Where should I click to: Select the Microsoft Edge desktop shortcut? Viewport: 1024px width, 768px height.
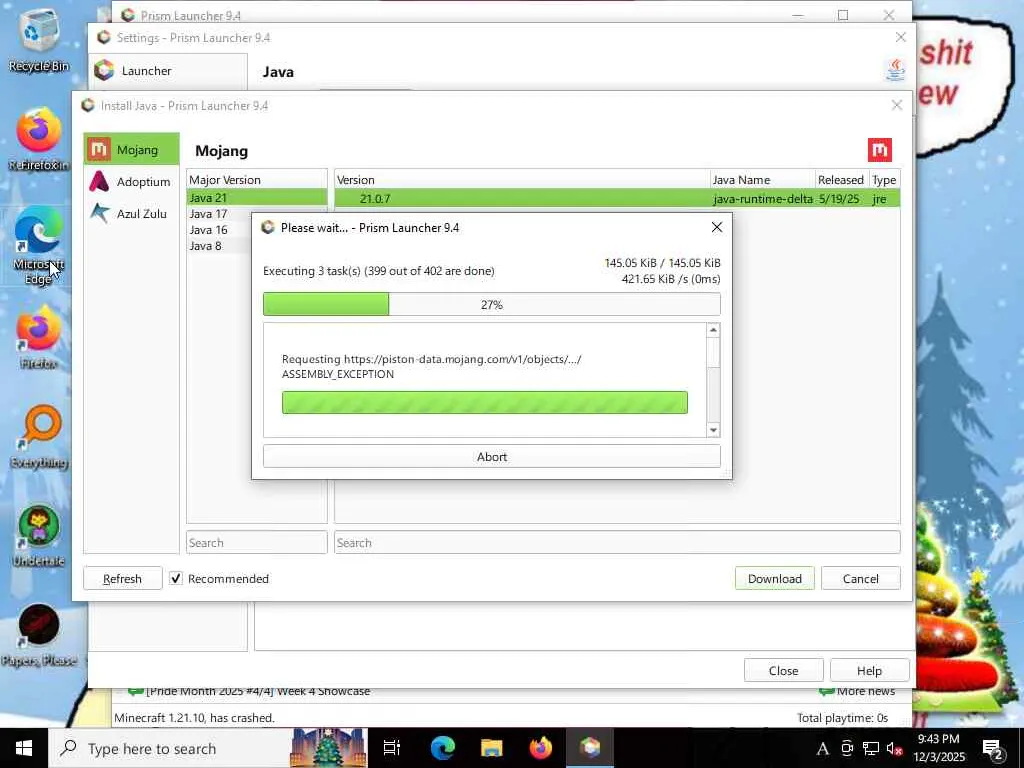[39, 247]
